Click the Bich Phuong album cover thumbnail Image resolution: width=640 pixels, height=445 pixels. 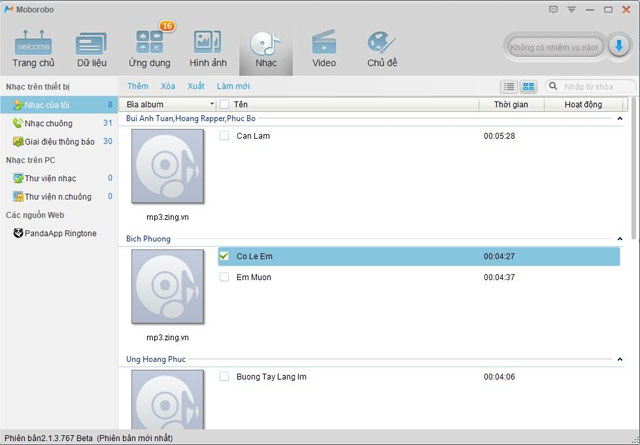click(x=167, y=287)
